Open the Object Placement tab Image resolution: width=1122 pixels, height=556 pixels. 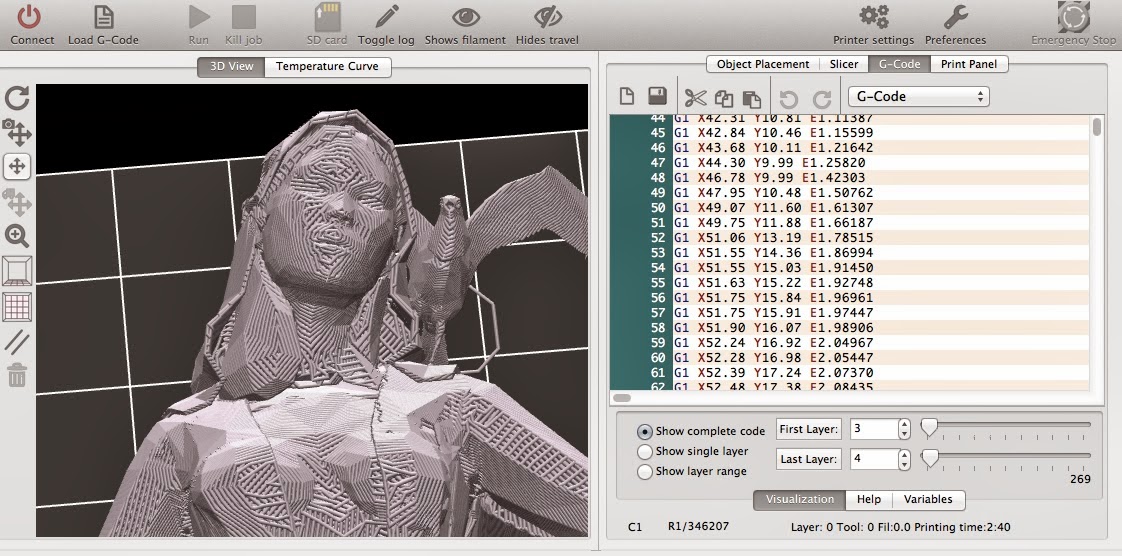(x=763, y=64)
